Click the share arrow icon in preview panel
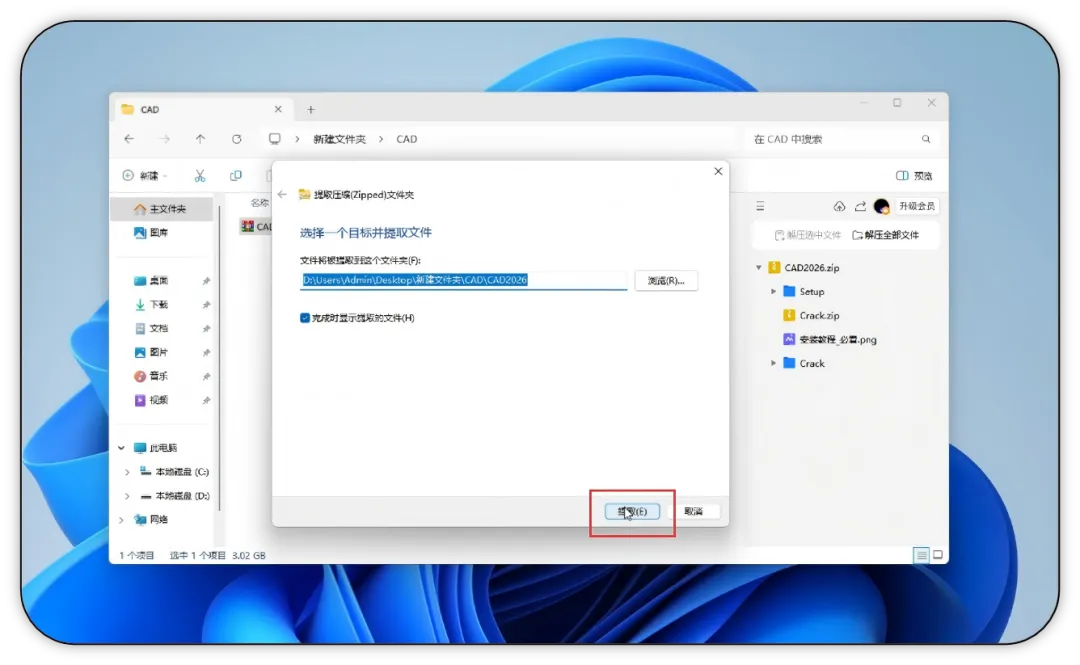 tap(860, 206)
